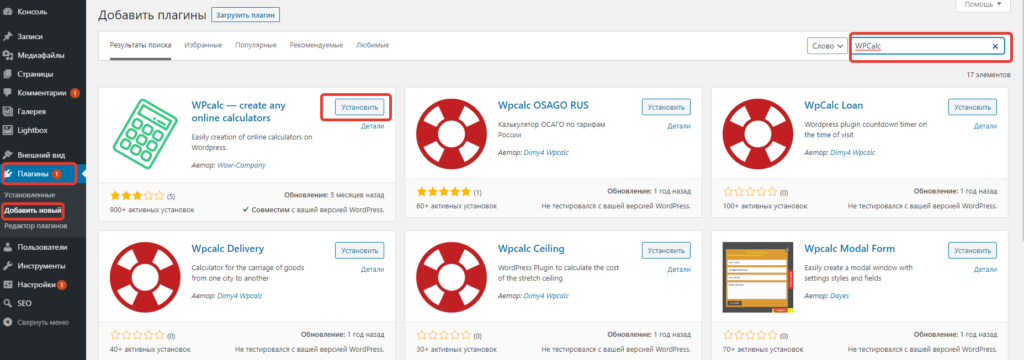Click the Галерея gallery icon
1024x360 pixels.
[8, 112]
